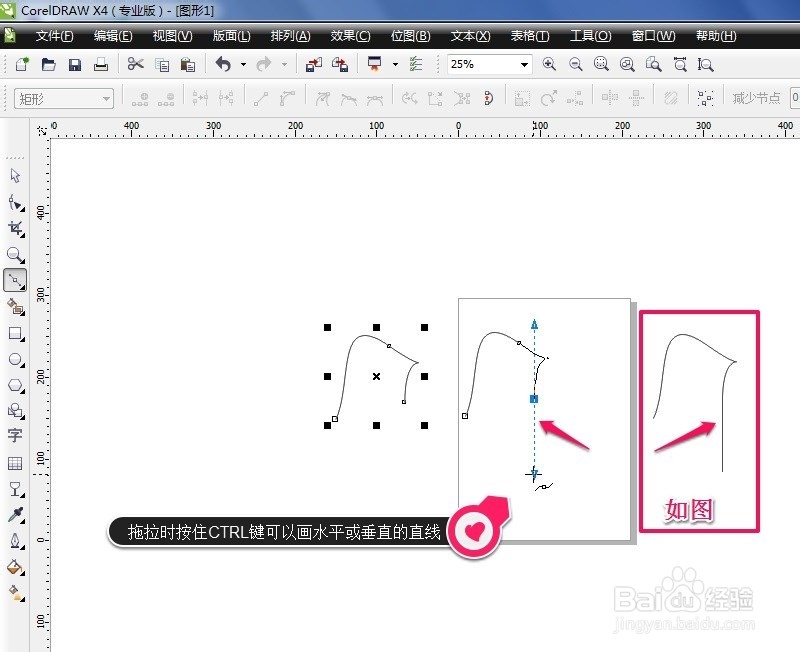
Task: Click the Zoom to all objects icon
Action: pyautogui.click(x=627, y=64)
